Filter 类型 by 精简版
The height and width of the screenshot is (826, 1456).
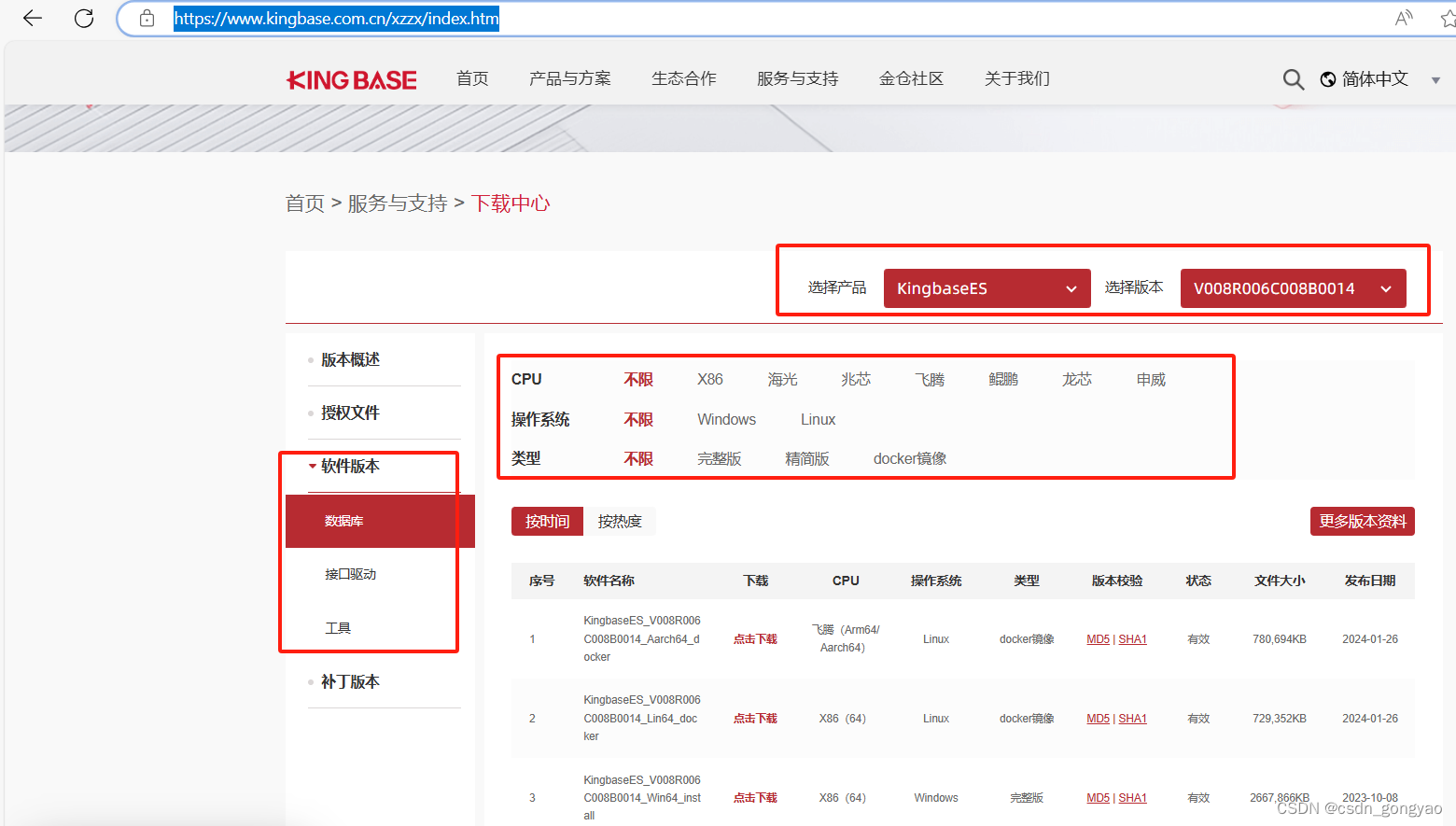(x=807, y=458)
